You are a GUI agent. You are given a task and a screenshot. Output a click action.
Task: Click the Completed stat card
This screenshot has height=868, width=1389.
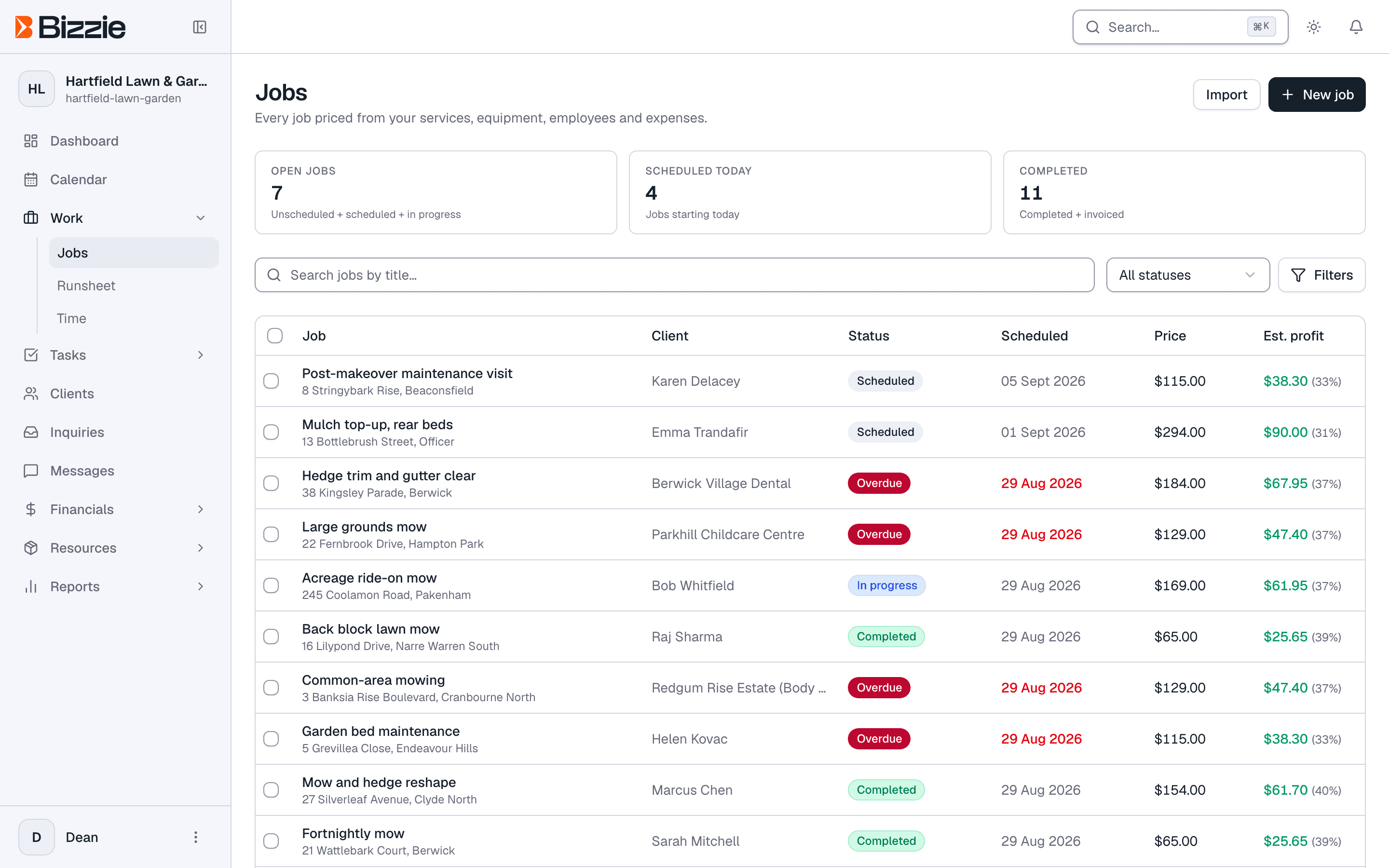click(x=1184, y=192)
